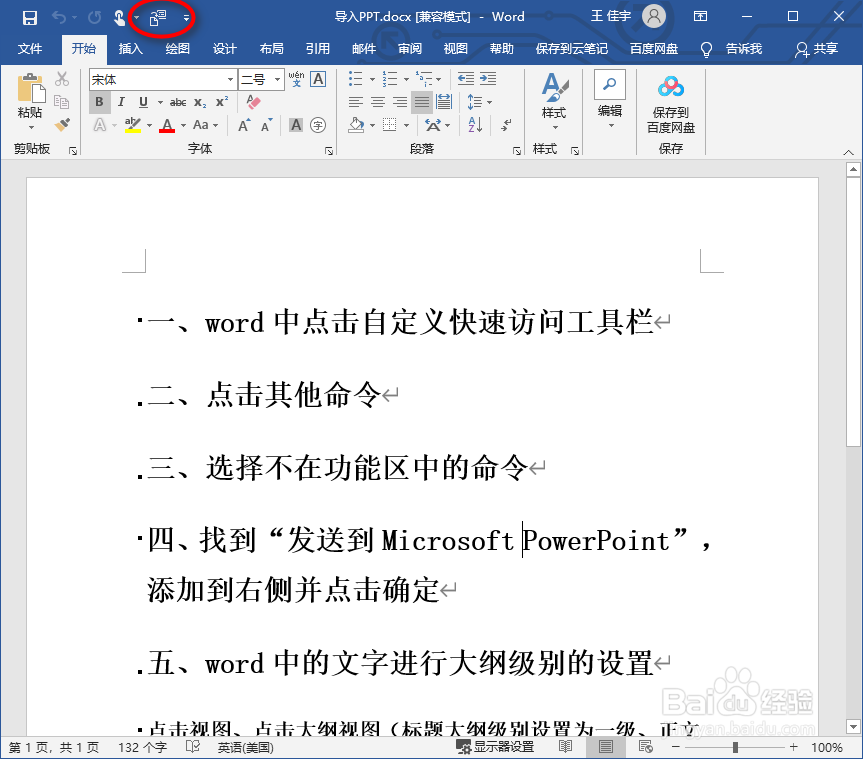Click Save to Baidu Netdisk button
This screenshot has height=759, width=863.
click(x=671, y=104)
